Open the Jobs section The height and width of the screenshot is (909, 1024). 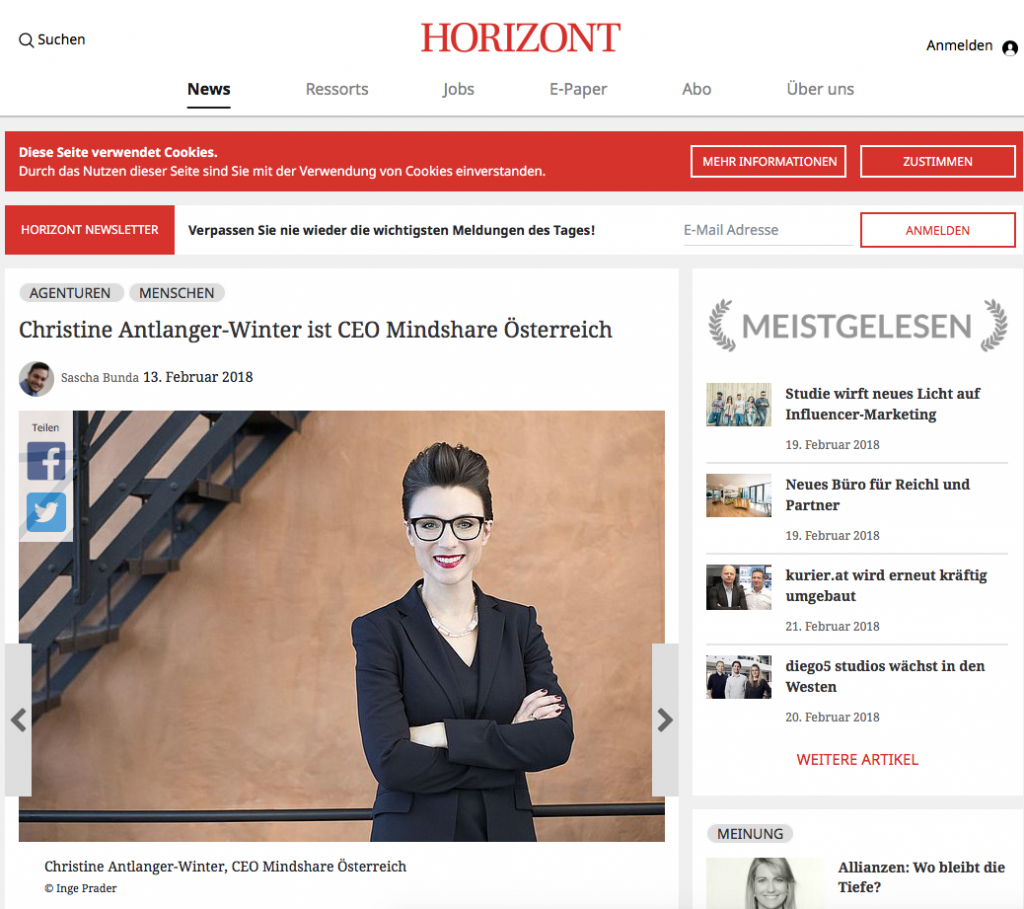pyautogui.click(x=458, y=89)
